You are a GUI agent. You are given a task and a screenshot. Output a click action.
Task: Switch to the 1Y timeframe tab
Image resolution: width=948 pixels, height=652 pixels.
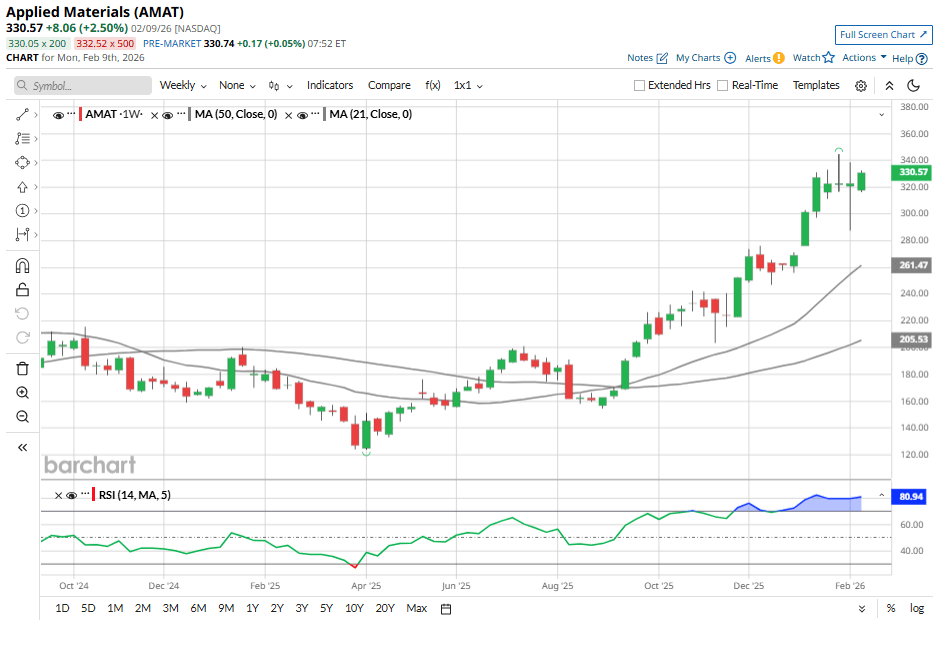tap(253, 607)
